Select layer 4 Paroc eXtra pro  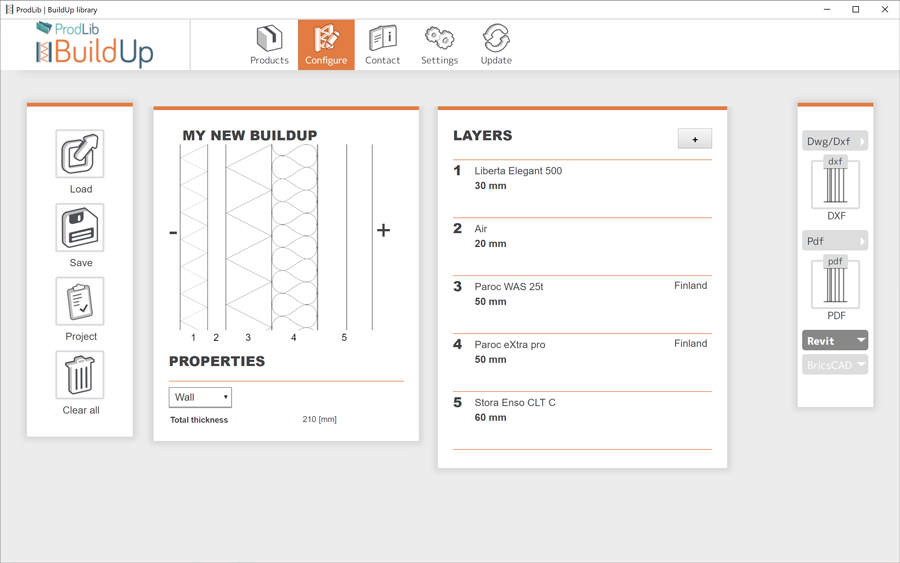click(x=582, y=362)
